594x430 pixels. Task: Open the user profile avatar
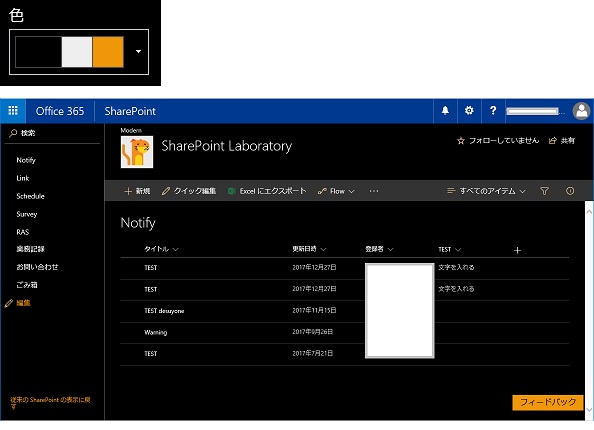[x=581, y=111]
